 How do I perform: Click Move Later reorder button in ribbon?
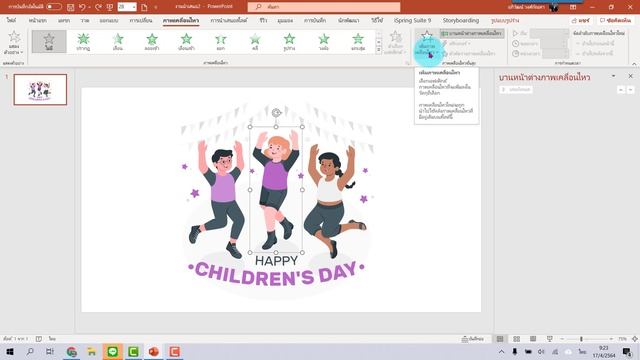(594, 53)
